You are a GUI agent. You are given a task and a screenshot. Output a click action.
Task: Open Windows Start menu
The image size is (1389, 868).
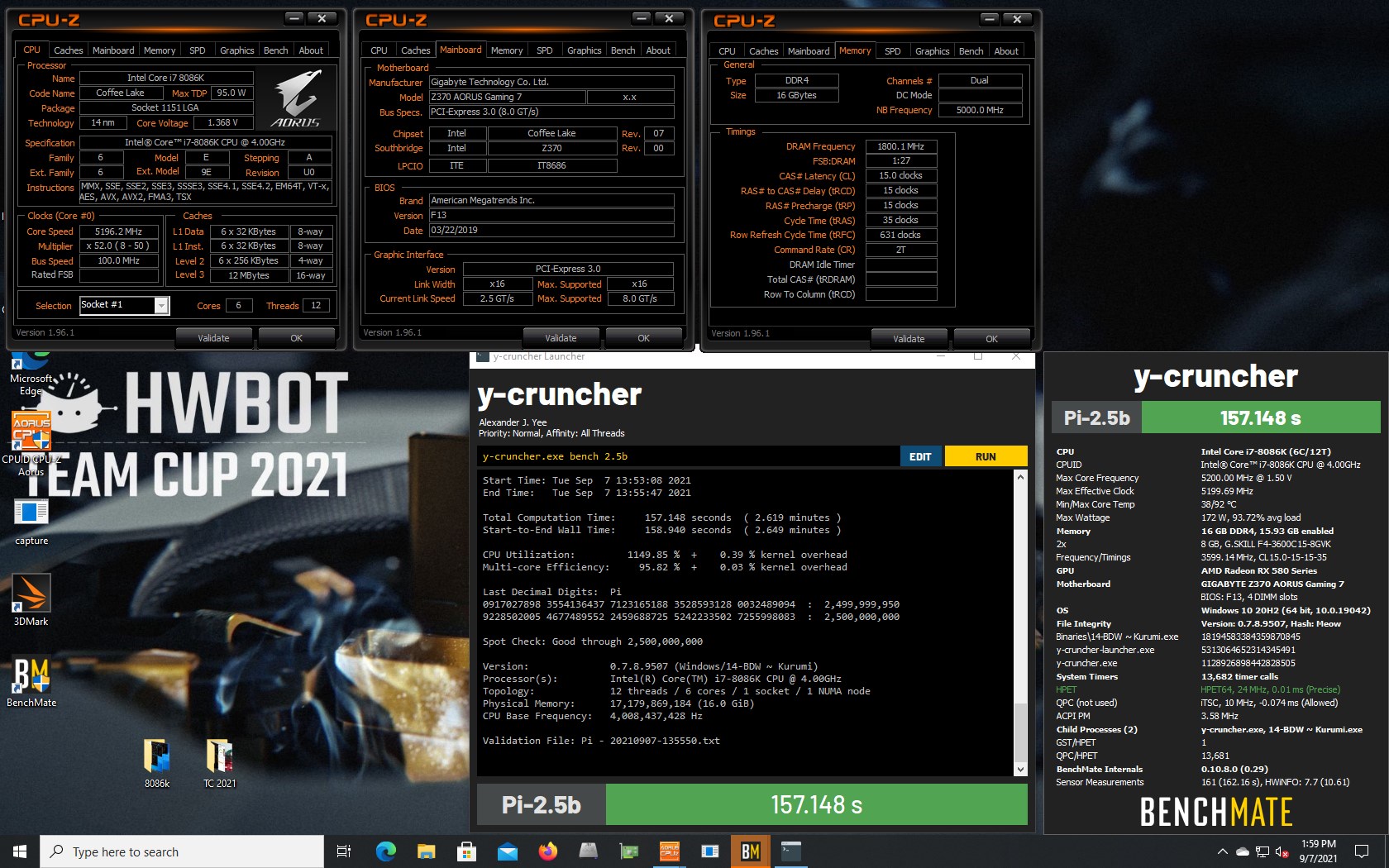[x=20, y=851]
